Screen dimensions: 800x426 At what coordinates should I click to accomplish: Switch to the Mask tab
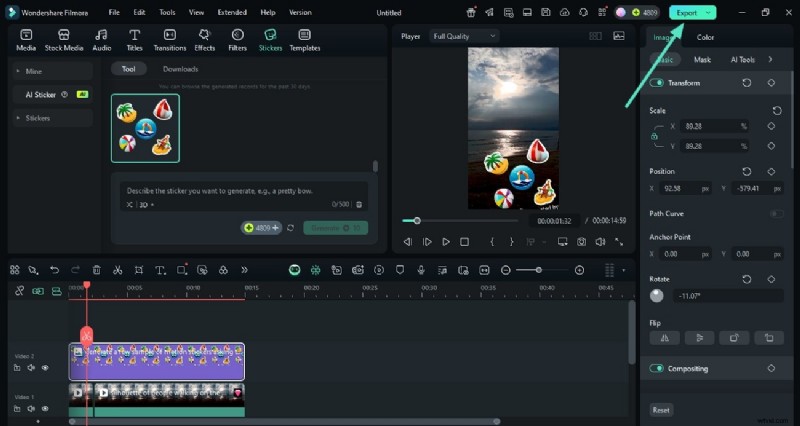coord(702,60)
